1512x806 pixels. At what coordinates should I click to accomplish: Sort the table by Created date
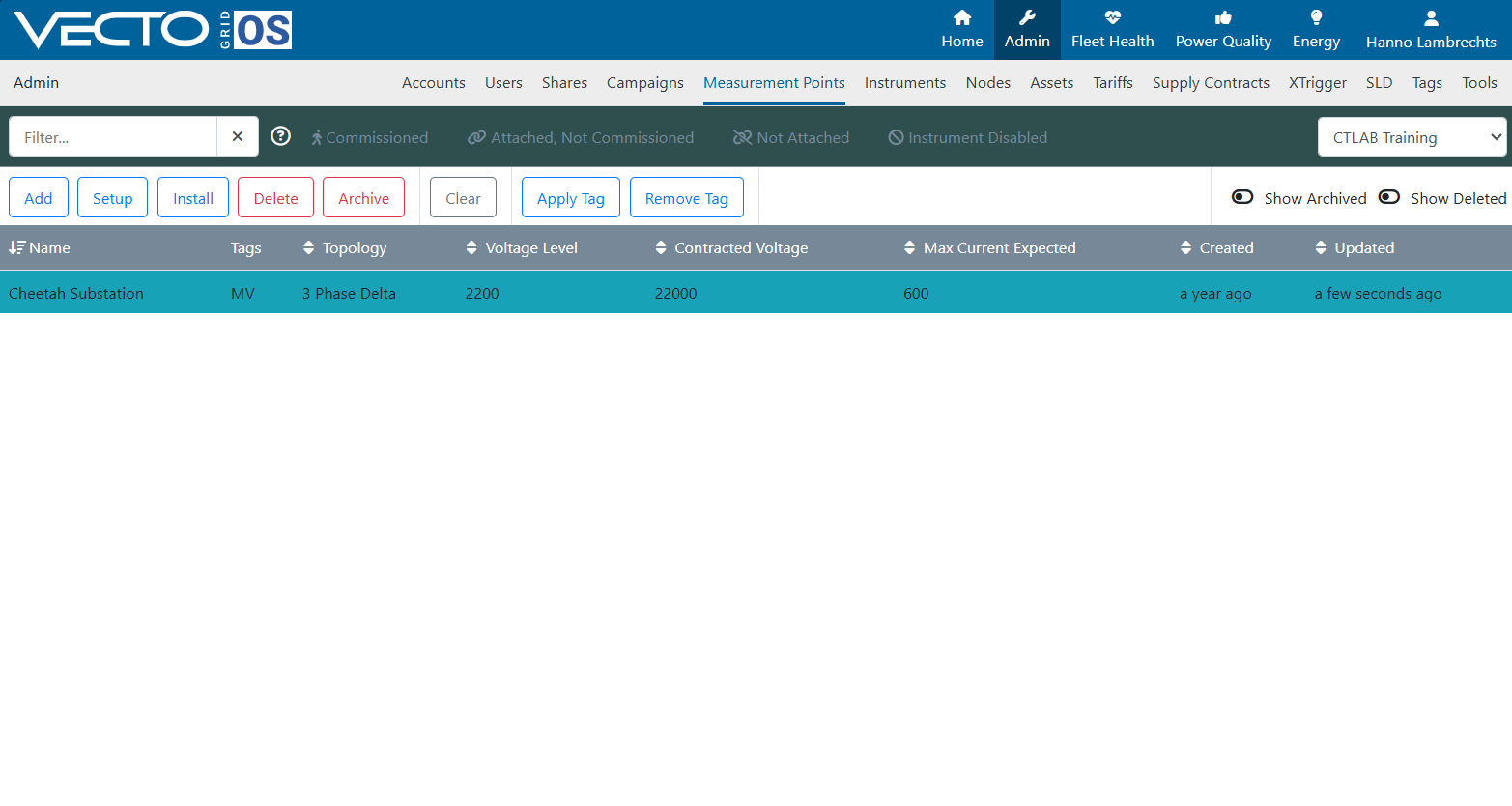click(x=1216, y=248)
